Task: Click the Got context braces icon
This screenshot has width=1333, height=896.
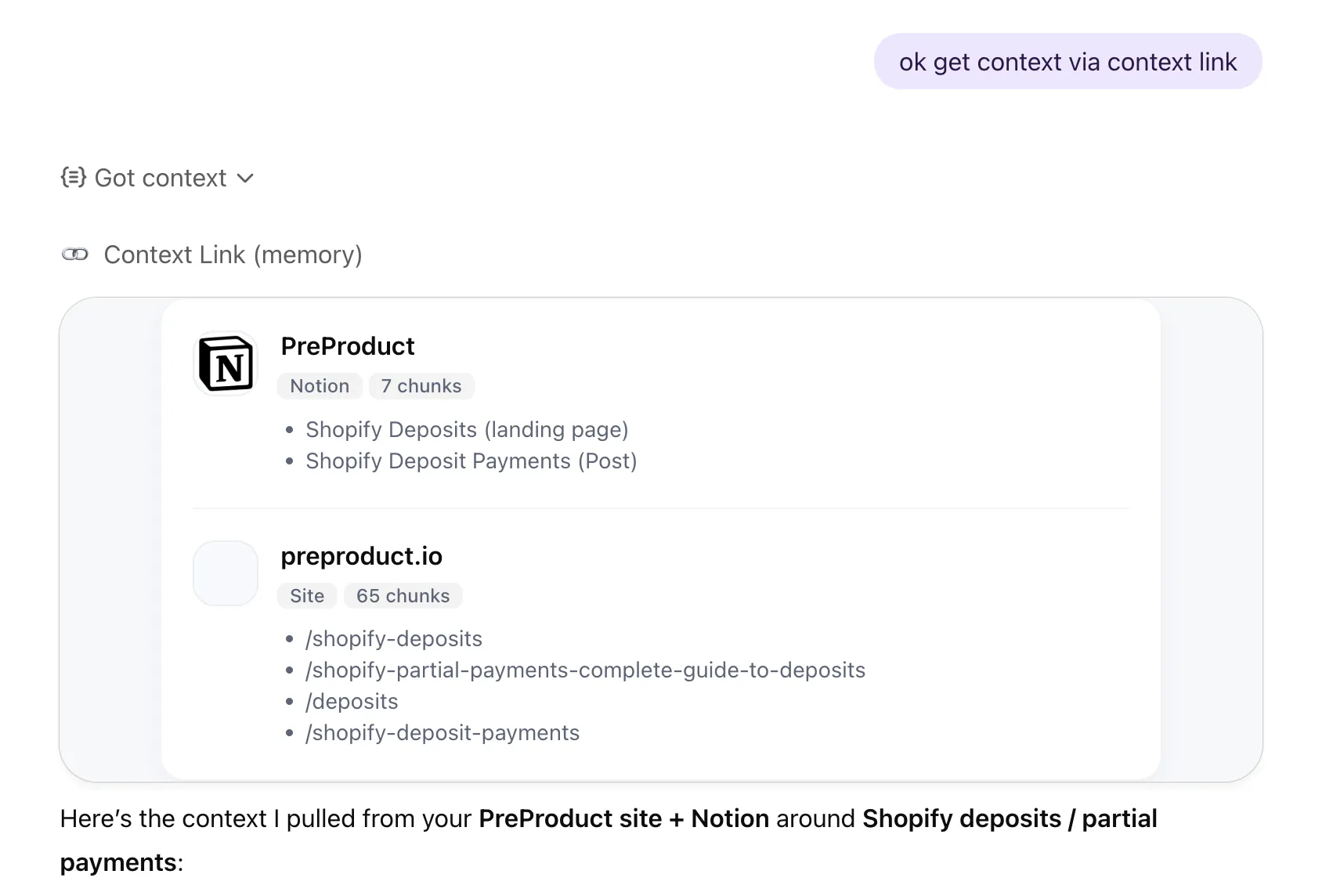Action: (74, 178)
